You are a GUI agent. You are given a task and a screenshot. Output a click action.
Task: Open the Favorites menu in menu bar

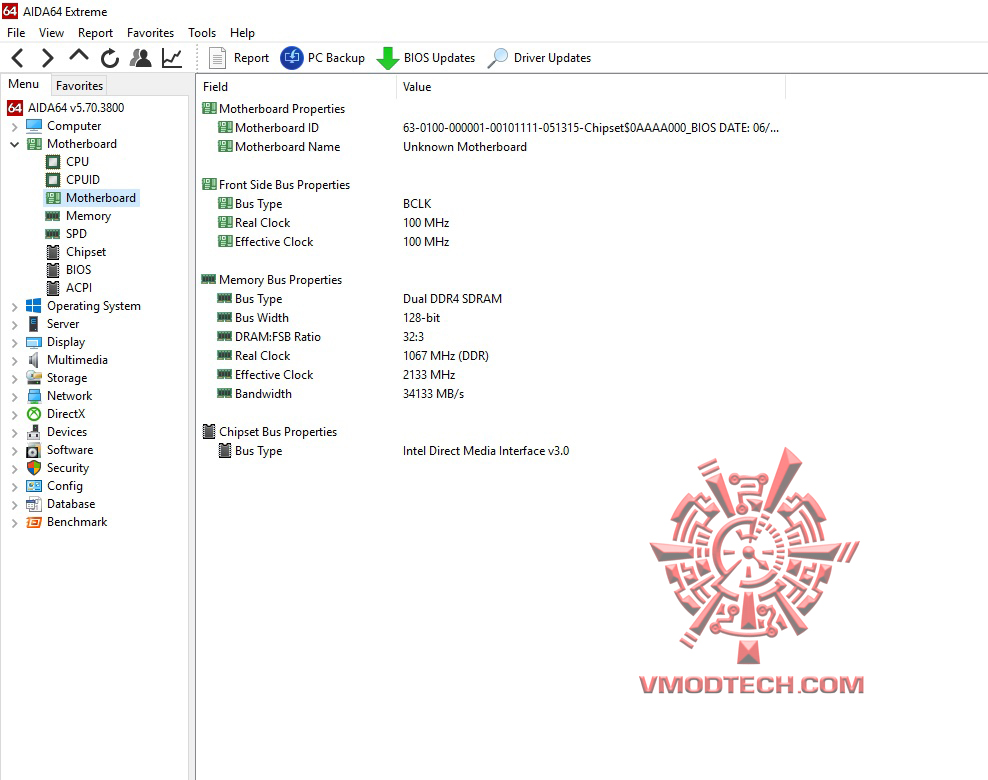click(150, 33)
